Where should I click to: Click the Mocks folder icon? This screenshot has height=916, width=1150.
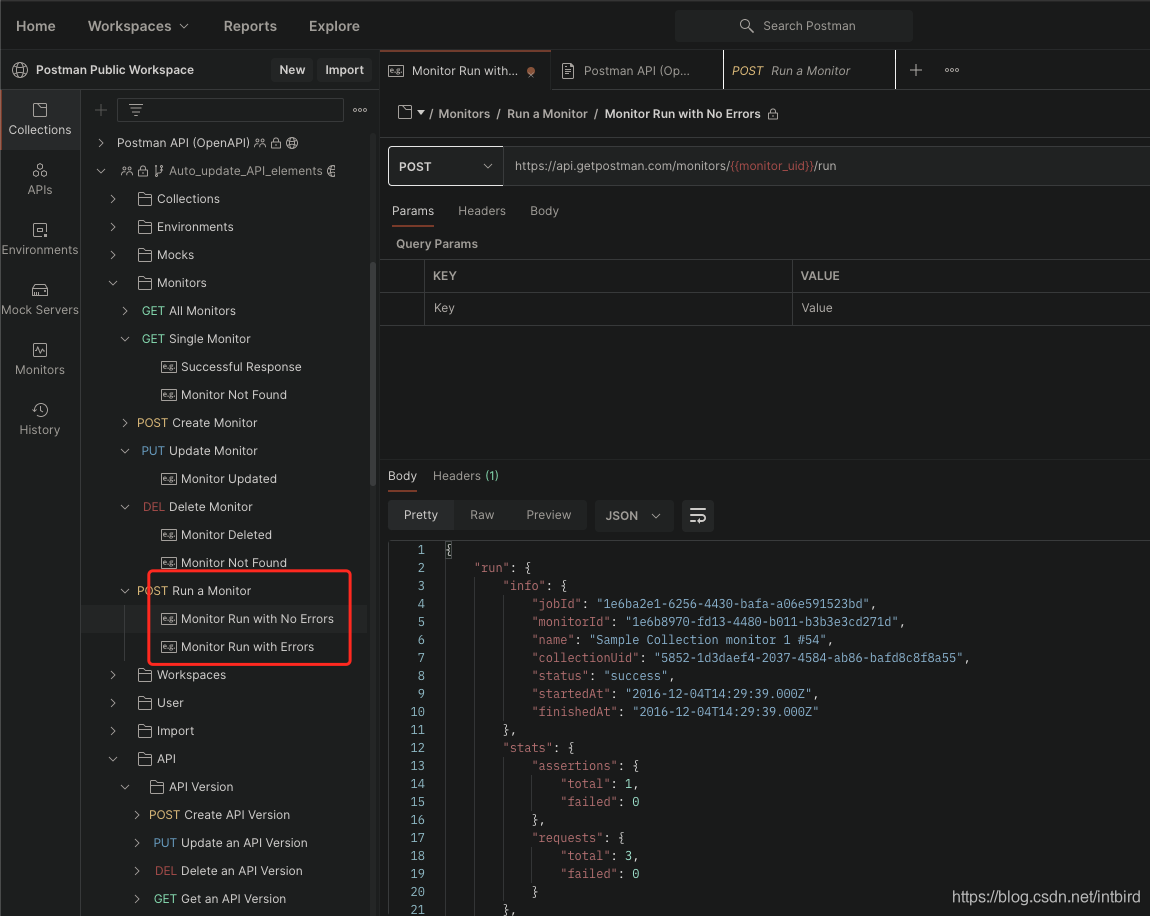144,255
